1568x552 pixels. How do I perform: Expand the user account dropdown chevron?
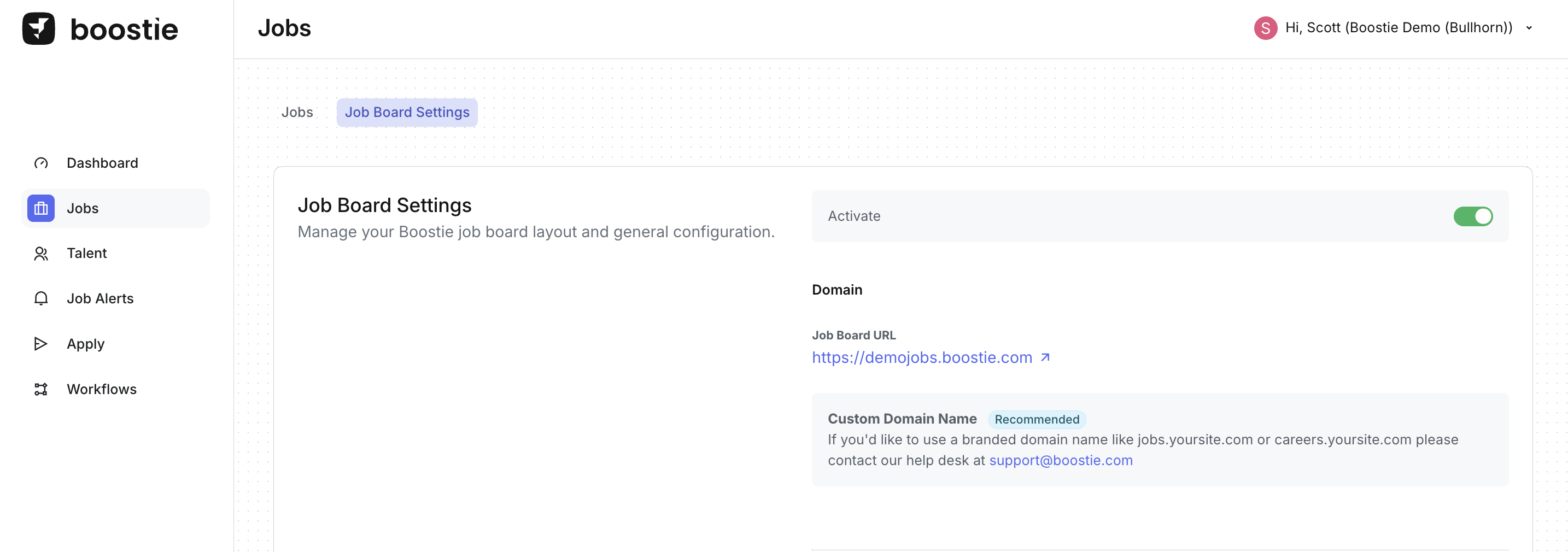pos(1529,28)
